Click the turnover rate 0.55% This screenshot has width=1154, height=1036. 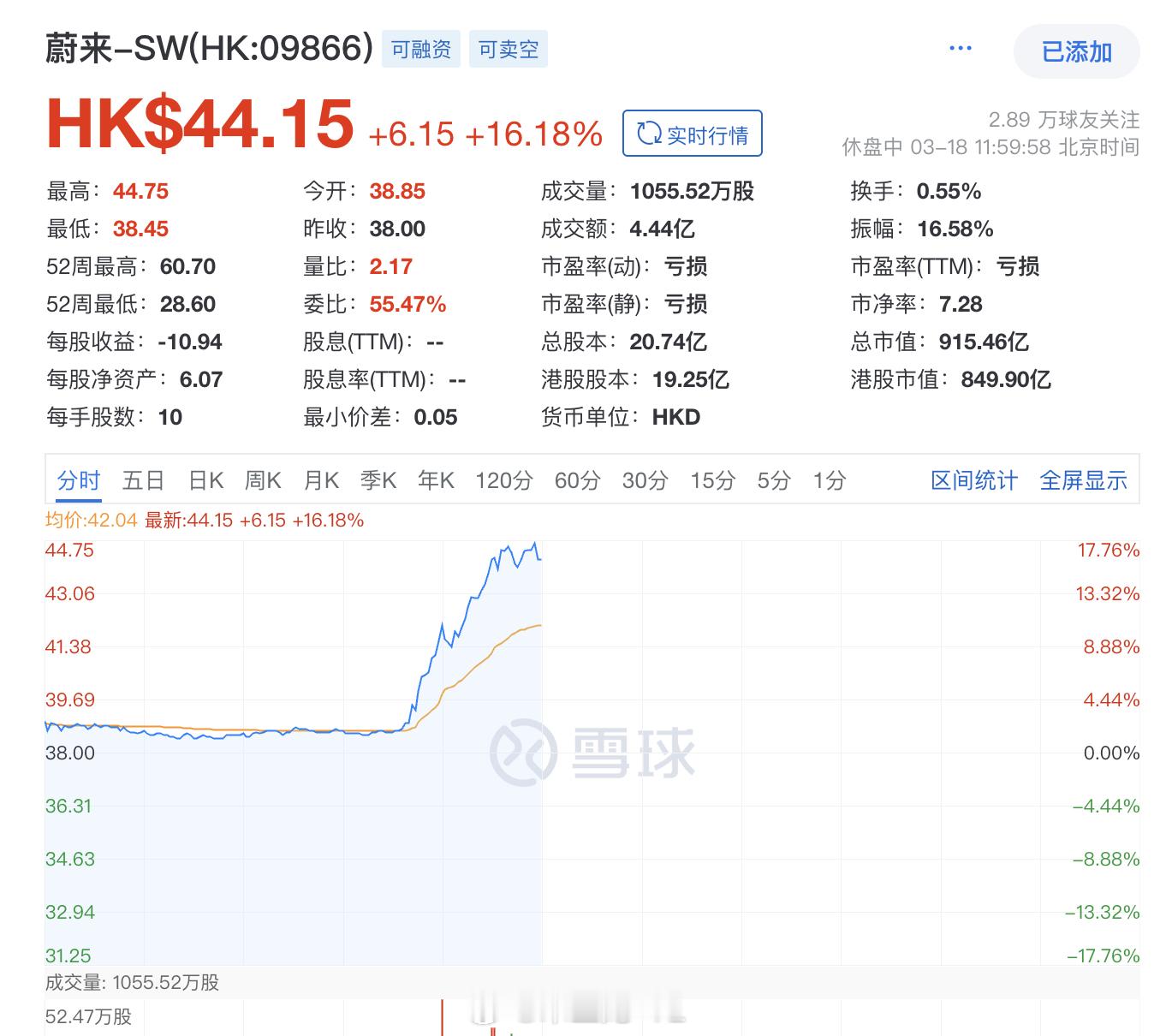tap(949, 191)
